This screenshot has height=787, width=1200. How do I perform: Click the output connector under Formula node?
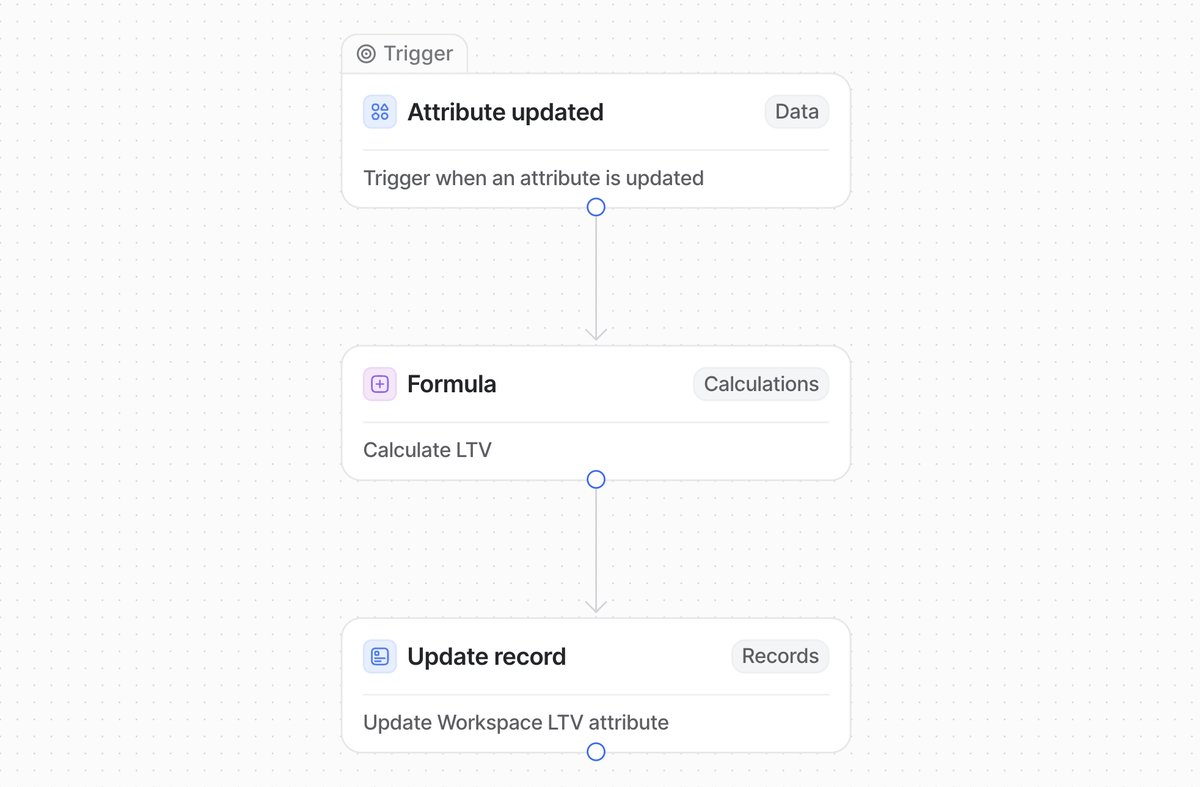pyautogui.click(x=596, y=479)
